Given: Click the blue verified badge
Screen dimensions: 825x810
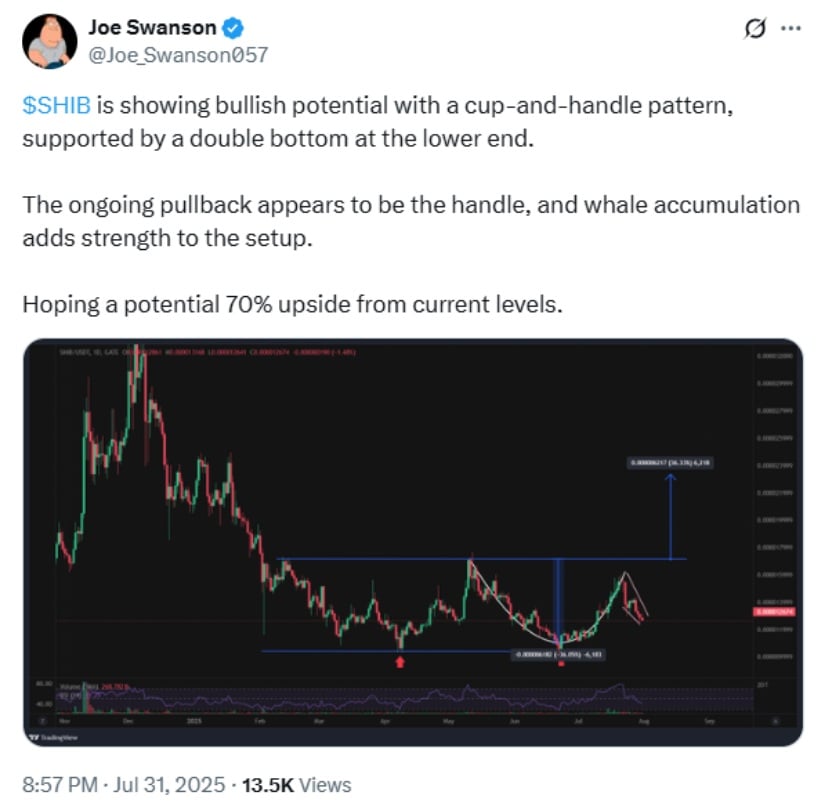Looking at the screenshot, I should 233,28.
